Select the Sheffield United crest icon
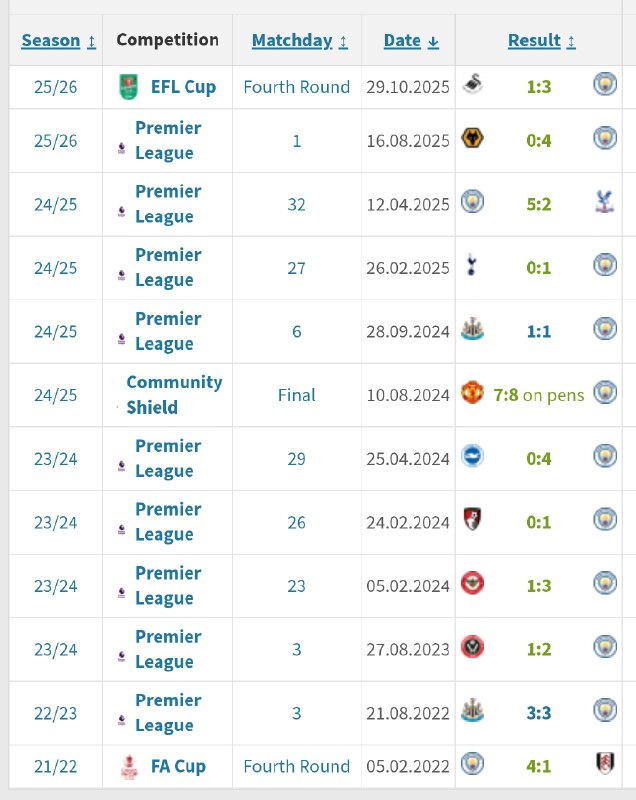The image size is (636, 800). click(x=472, y=648)
